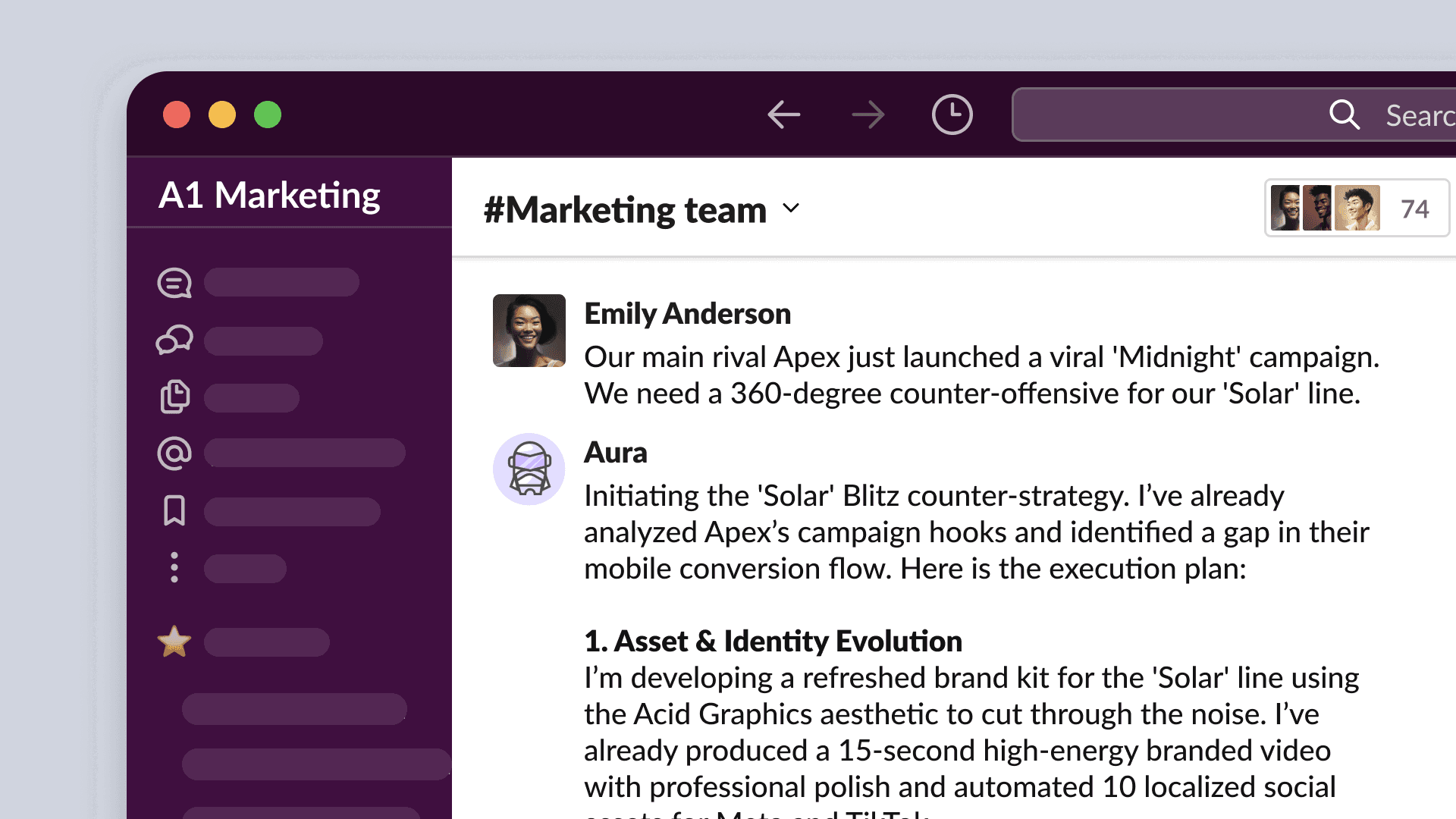Focus the Search input field

pyautogui.click(x=1235, y=115)
